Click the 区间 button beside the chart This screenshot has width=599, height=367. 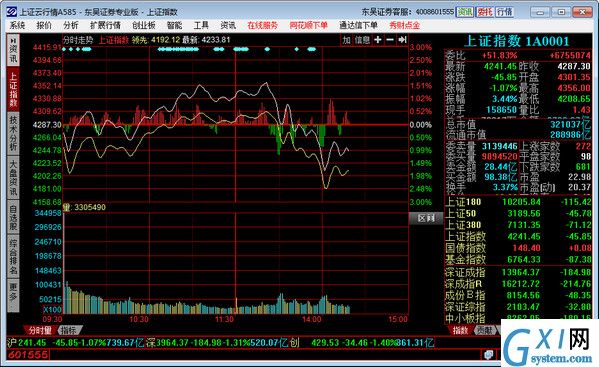(x=426, y=218)
